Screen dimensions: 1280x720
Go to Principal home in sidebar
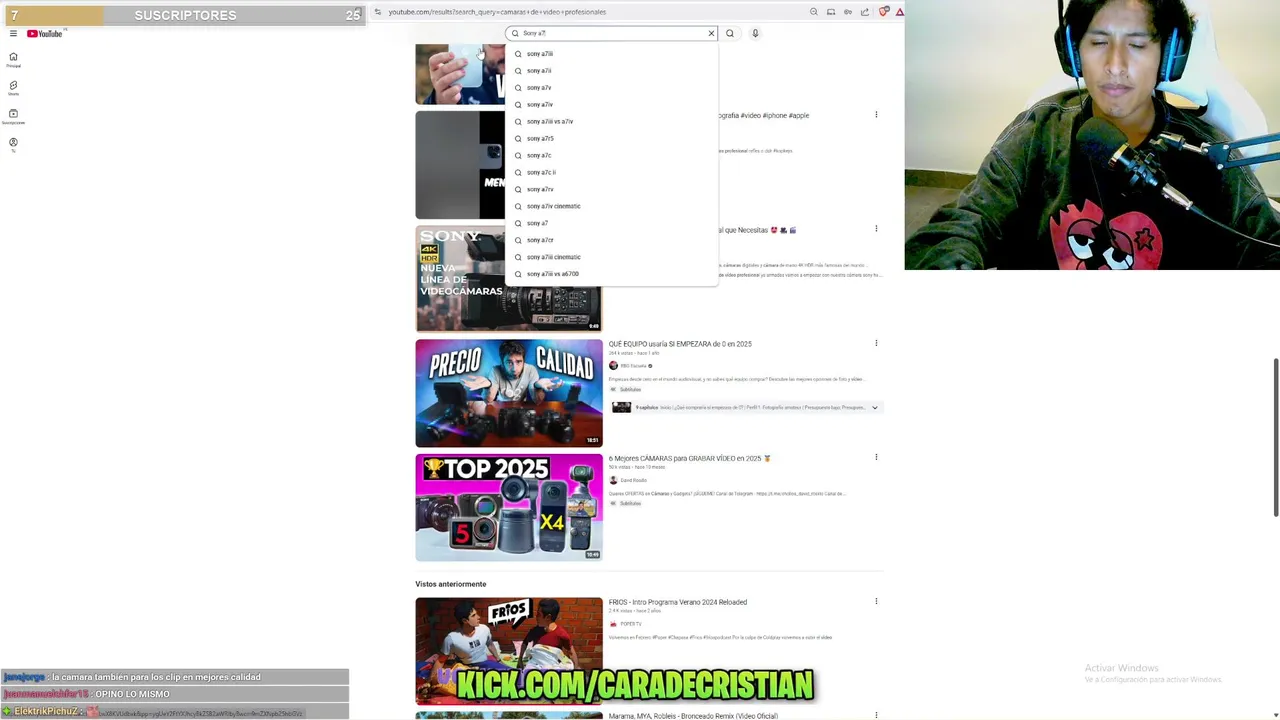pyautogui.click(x=13, y=60)
